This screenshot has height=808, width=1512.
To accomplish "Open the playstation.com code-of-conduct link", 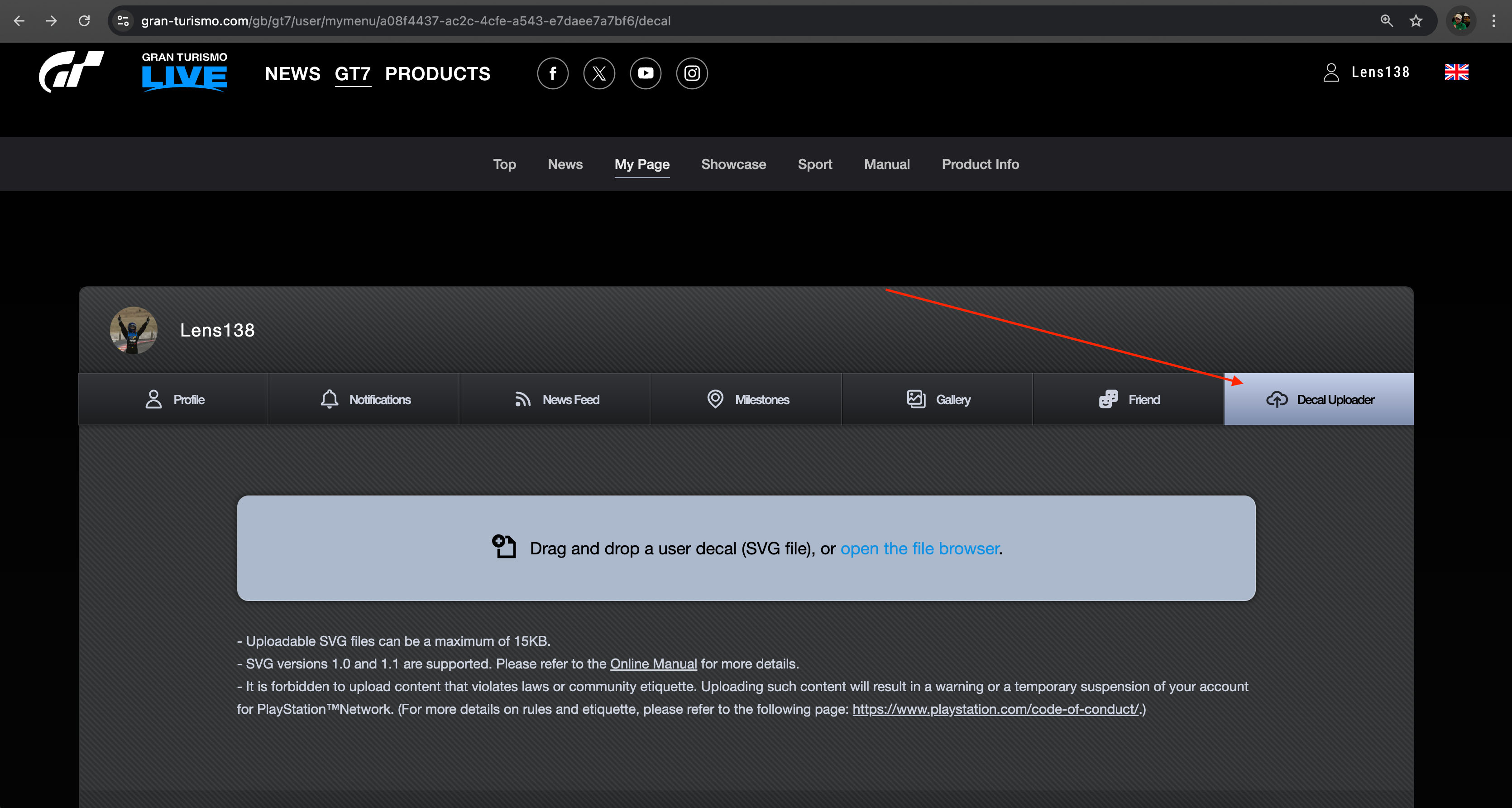I will 995,709.
